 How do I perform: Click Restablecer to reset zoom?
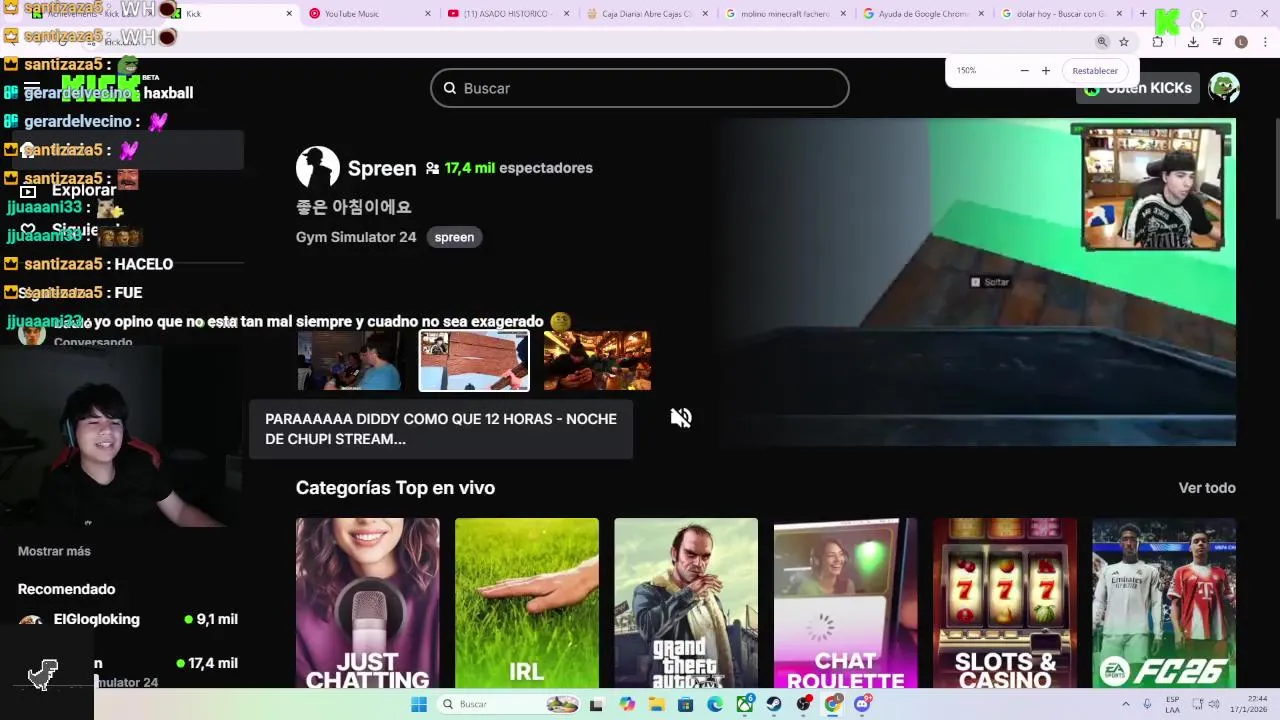pyautogui.click(x=1095, y=71)
